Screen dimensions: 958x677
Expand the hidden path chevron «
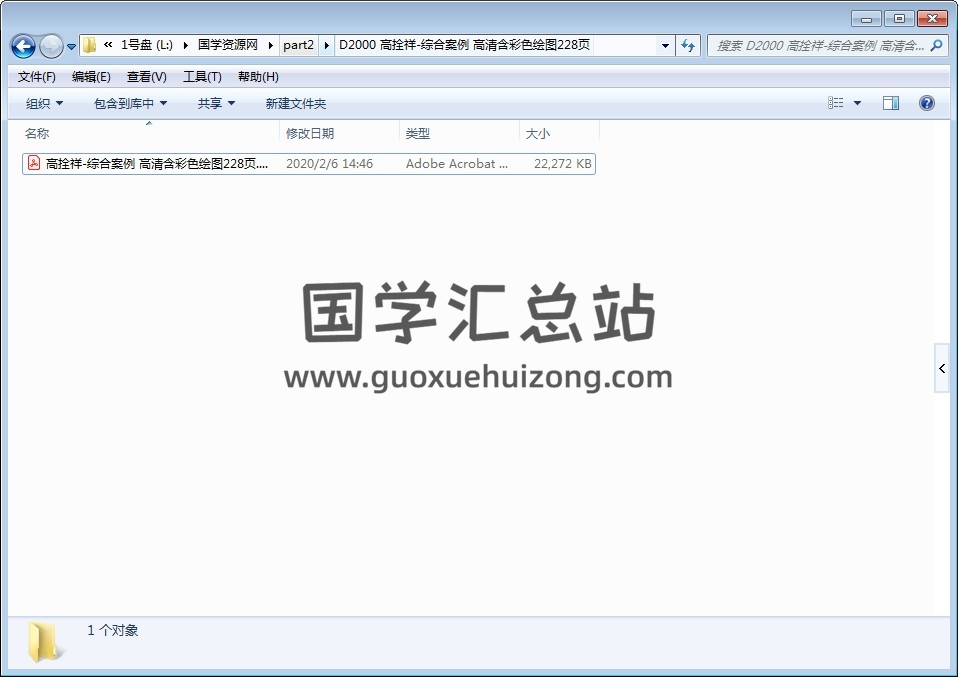click(x=108, y=45)
